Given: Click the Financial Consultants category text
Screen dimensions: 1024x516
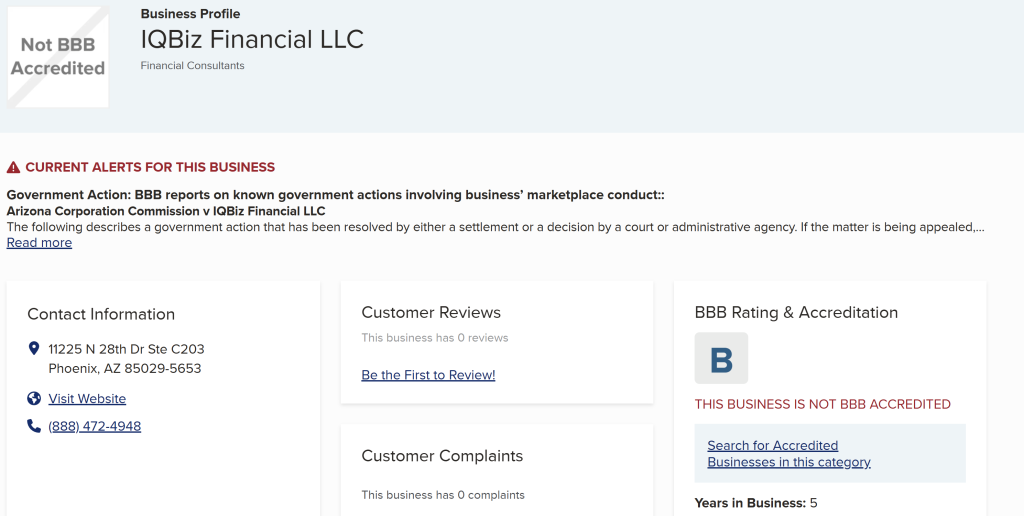Looking at the screenshot, I should 193,65.
